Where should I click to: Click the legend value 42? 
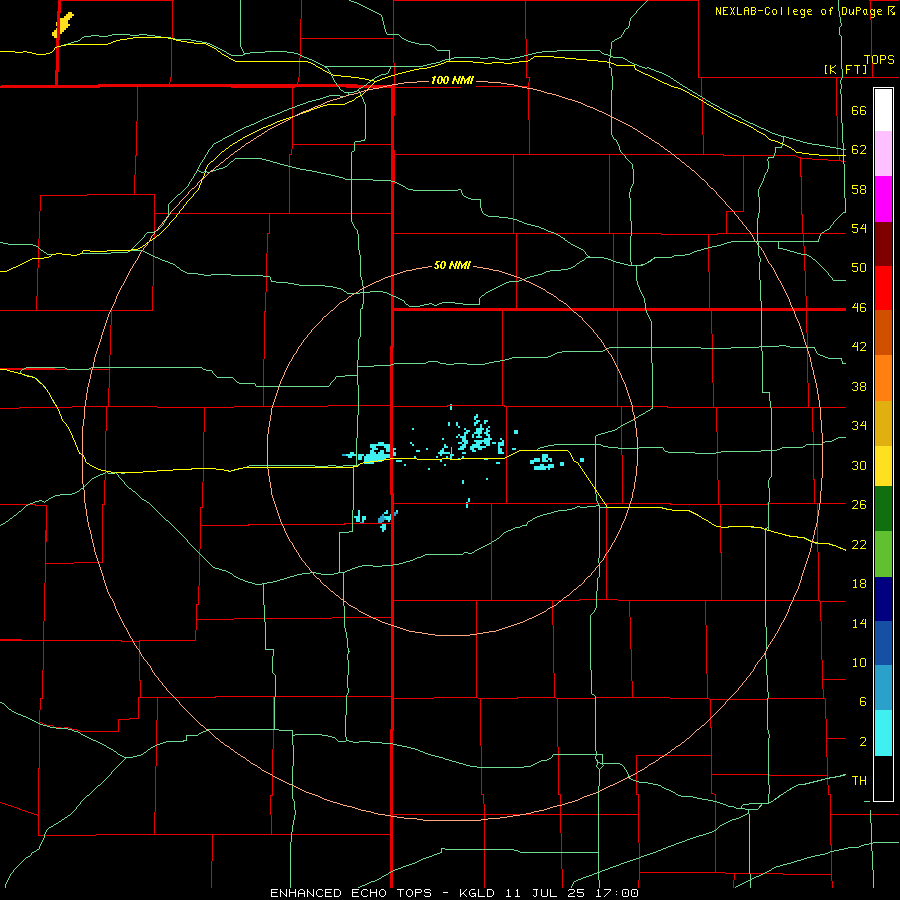859,347
